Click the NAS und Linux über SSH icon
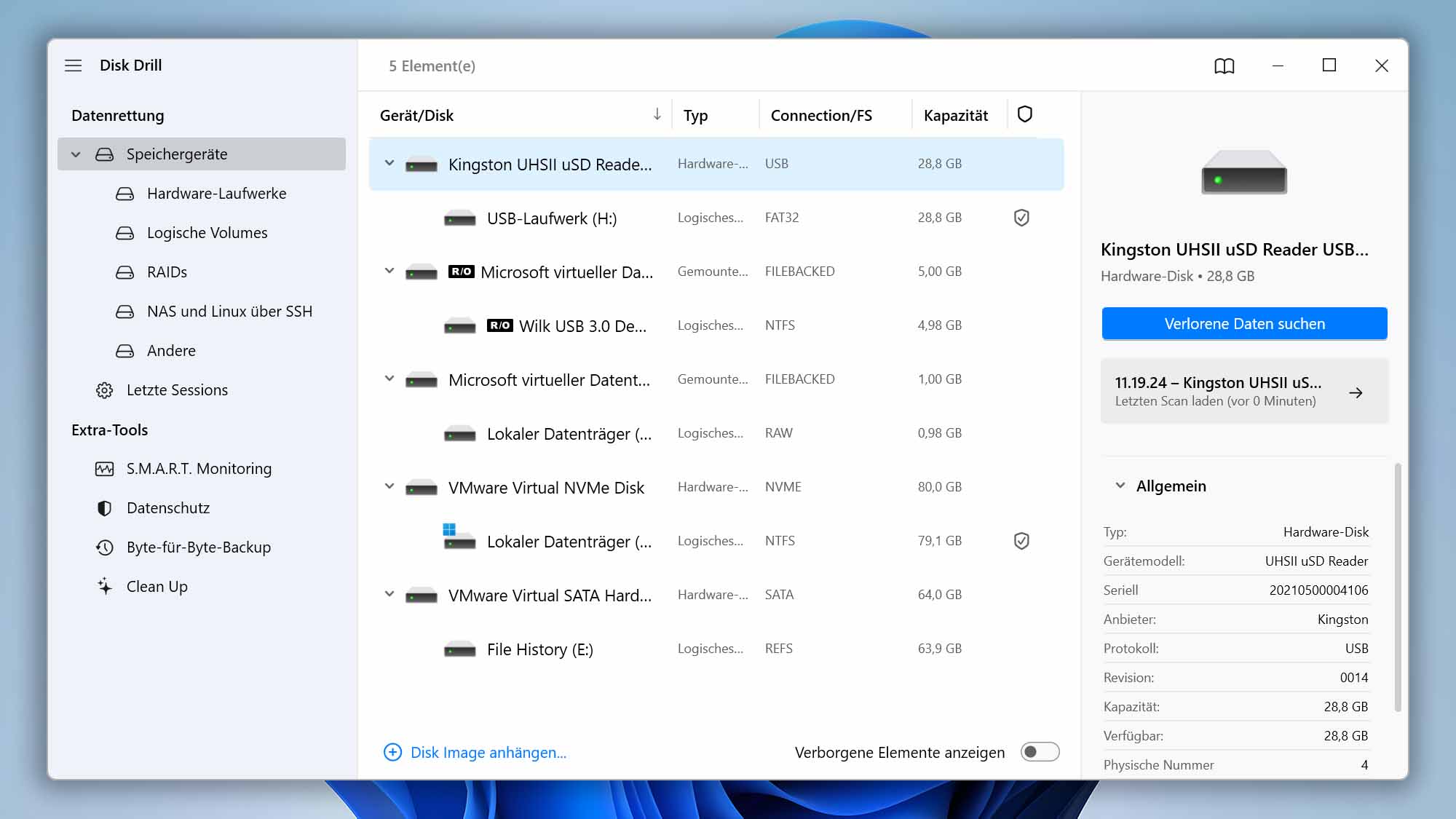The height and width of the screenshot is (819, 1456). (124, 311)
